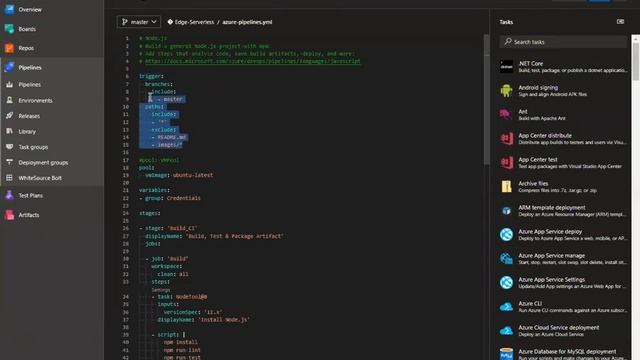
Task: Click the Releases rocket icon
Action: point(9,116)
